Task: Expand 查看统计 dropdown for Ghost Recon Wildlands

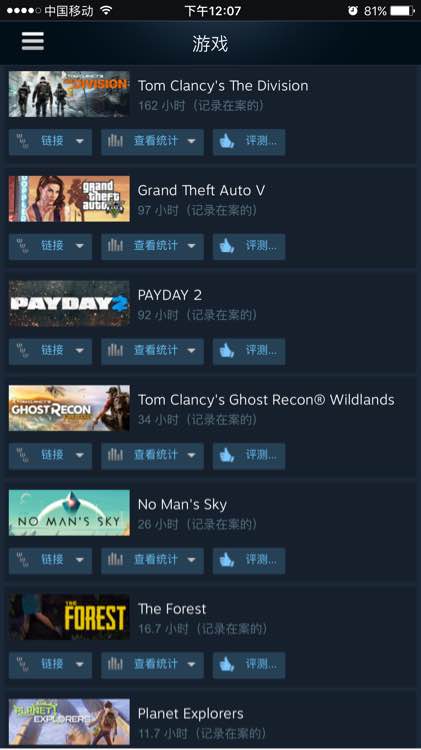Action: 191,455
